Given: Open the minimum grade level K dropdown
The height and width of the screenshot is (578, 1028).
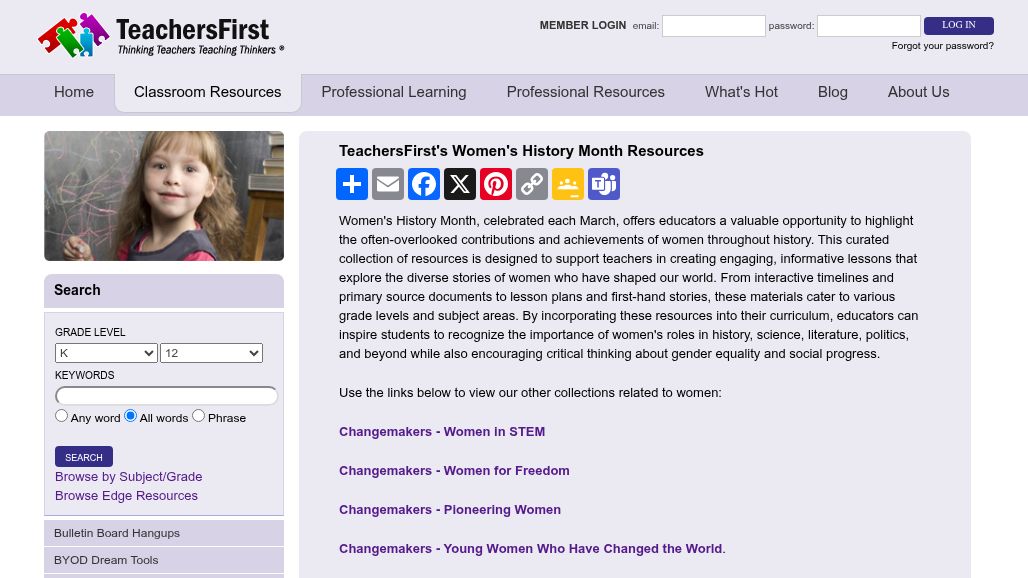Looking at the screenshot, I should [x=106, y=353].
